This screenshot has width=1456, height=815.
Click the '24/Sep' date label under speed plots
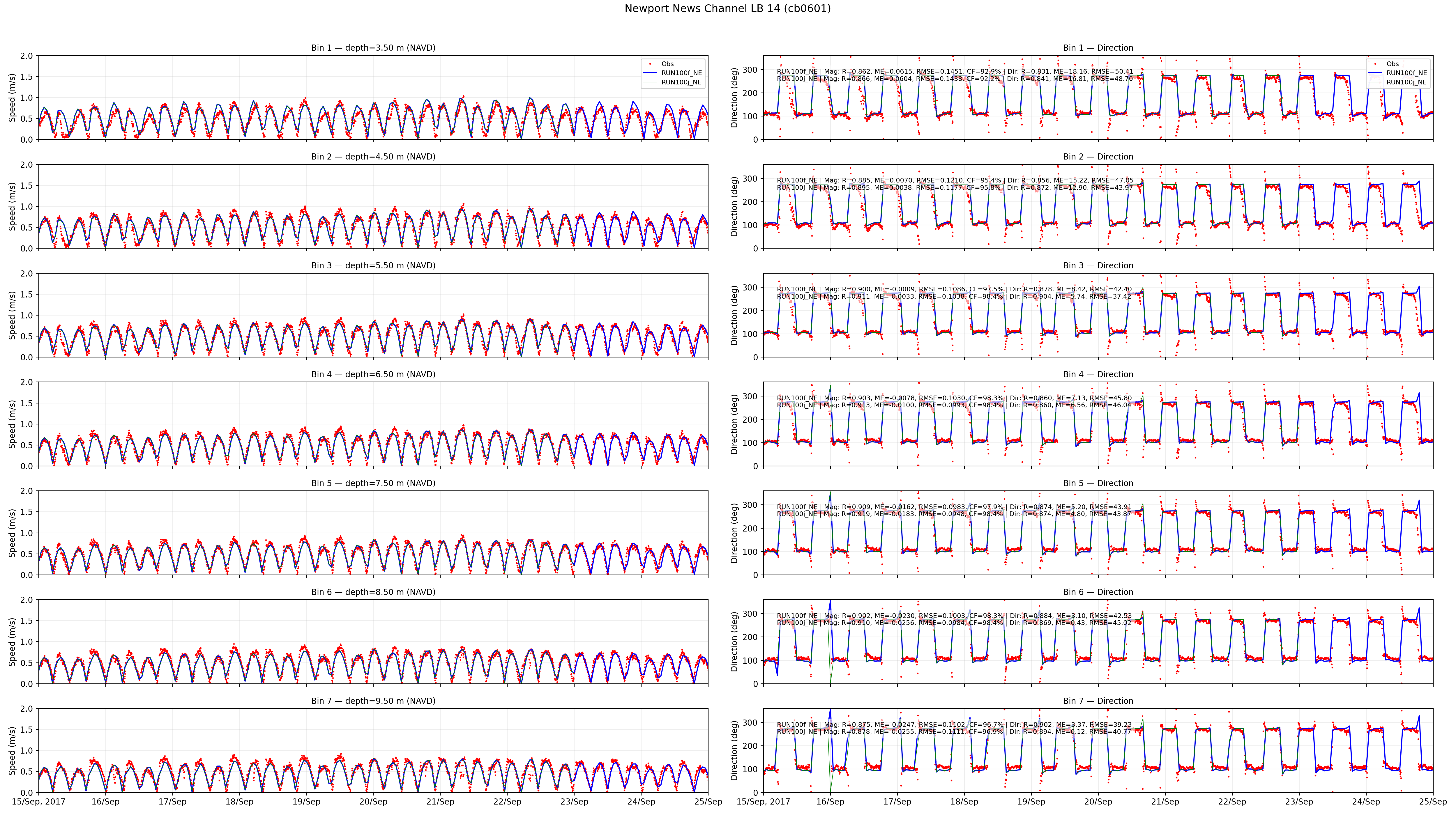[x=641, y=802]
